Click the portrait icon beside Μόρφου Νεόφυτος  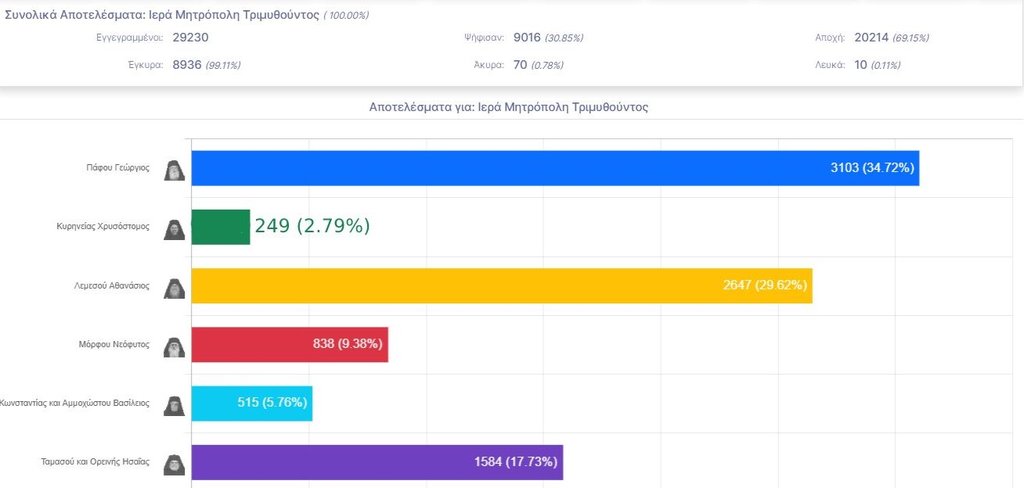click(x=174, y=347)
